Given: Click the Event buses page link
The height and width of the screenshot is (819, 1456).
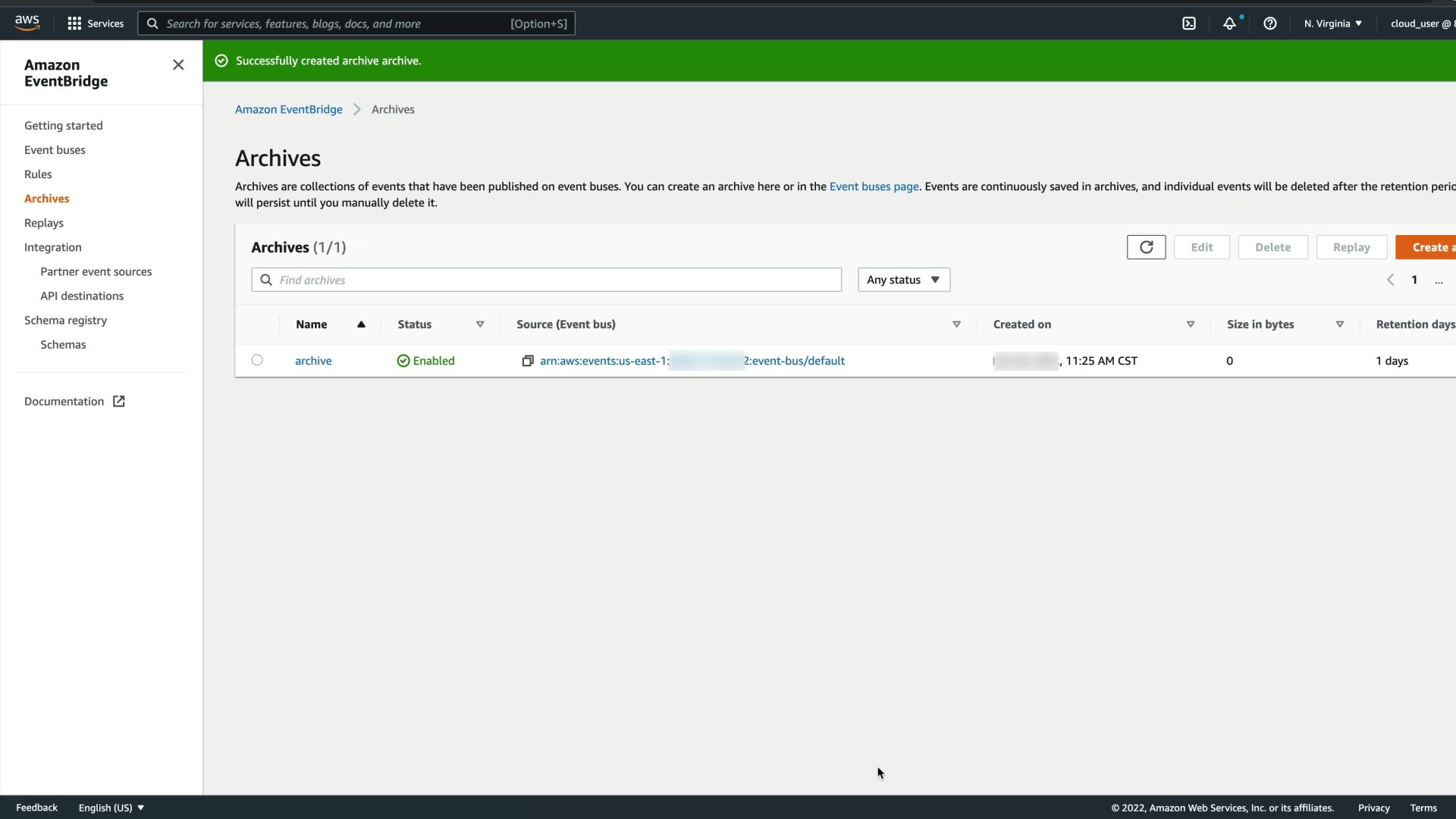Looking at the screenshot, I should [x=874, y=187].
